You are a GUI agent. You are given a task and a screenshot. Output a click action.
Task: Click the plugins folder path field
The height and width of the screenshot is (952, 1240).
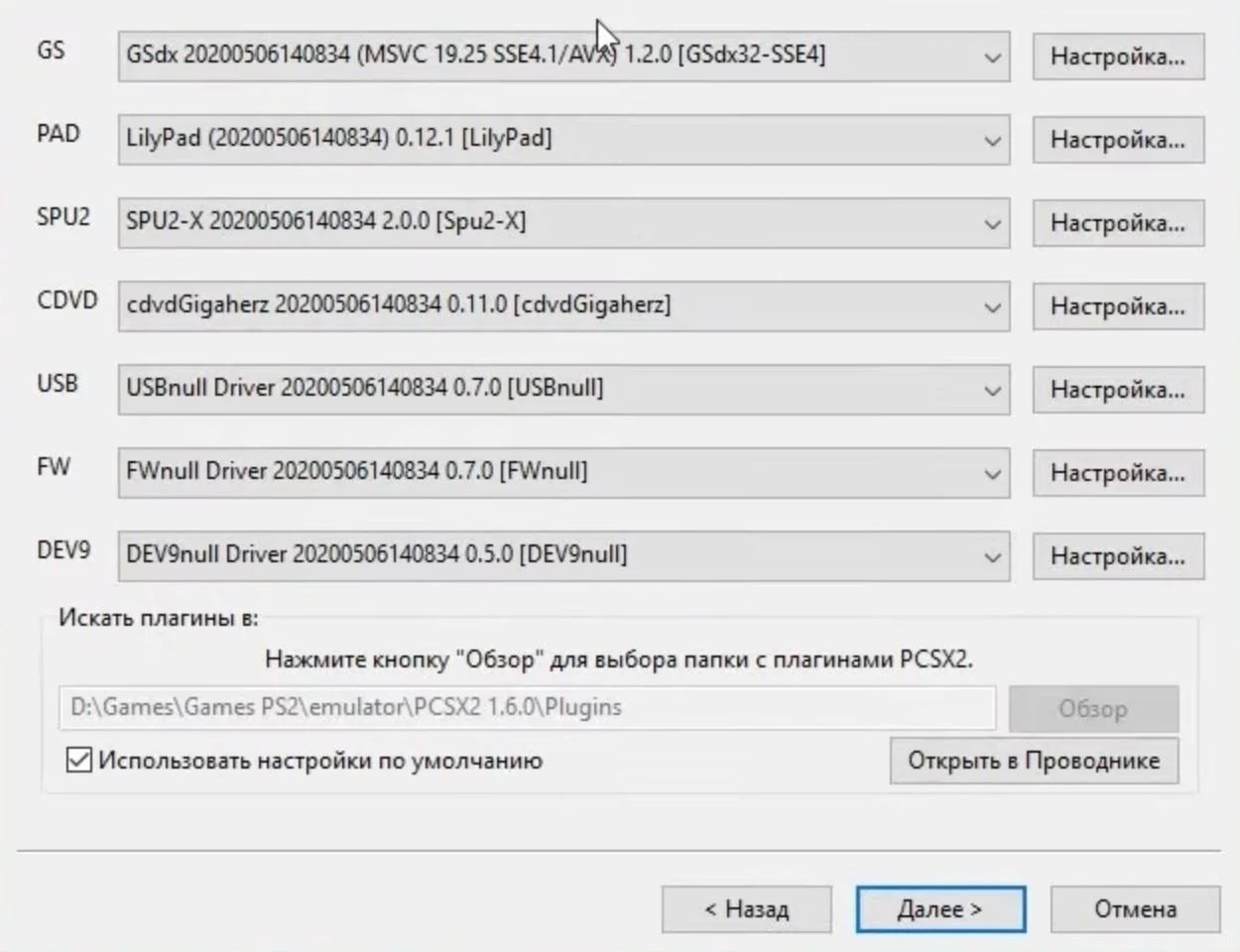(527, 708)
